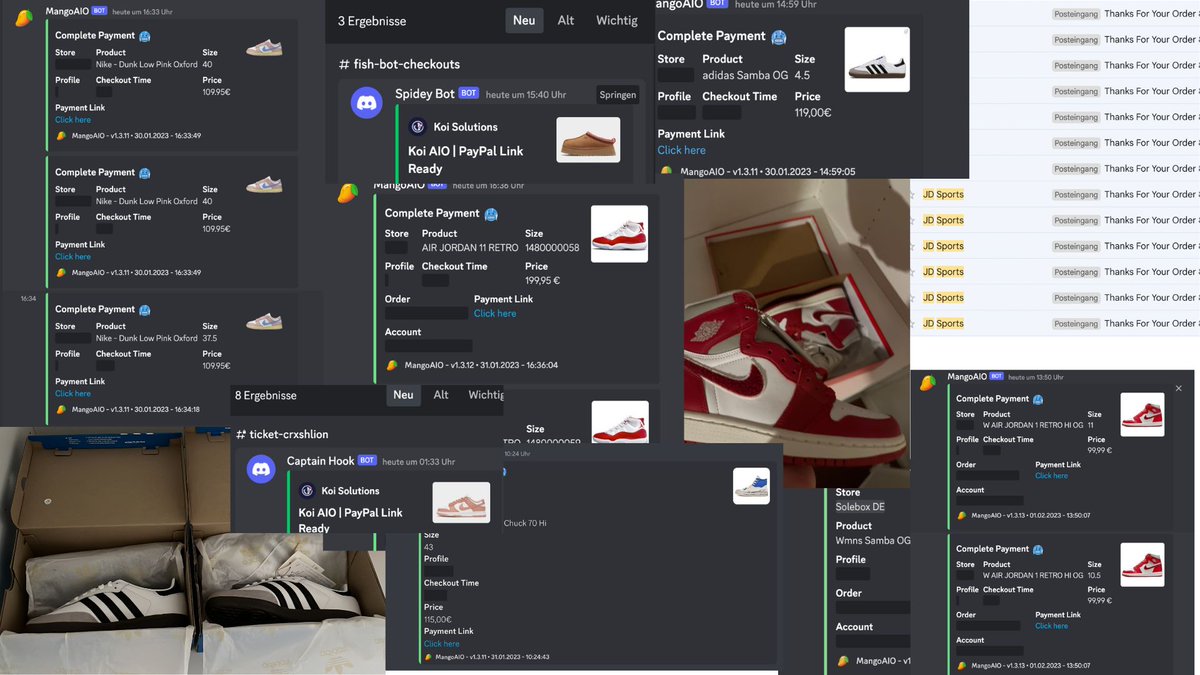
Task: Click MangoAIO username at 13:50 Uhr message
Action: (x=966, y=376)
